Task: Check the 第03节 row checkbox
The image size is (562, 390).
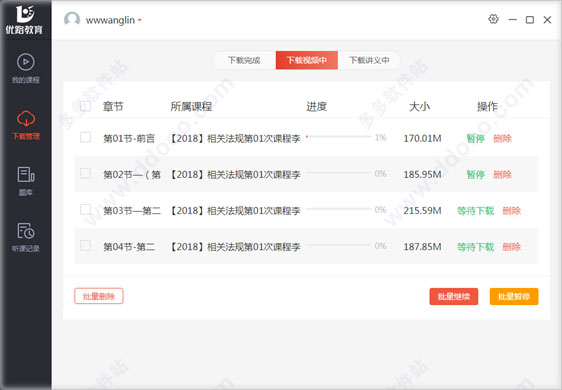Action: point(85,209)
